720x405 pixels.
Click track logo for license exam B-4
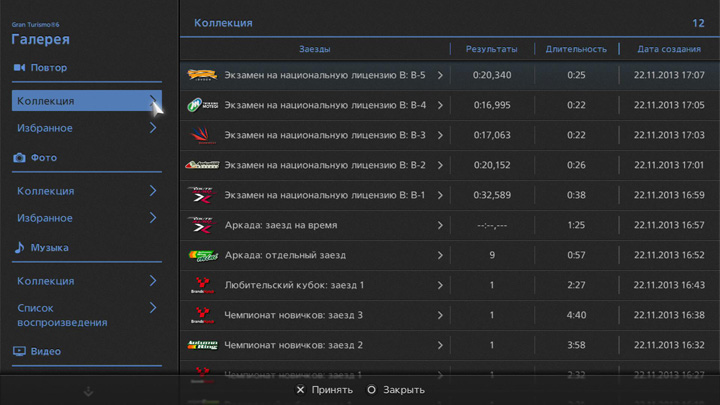click(x=202, y=105)
